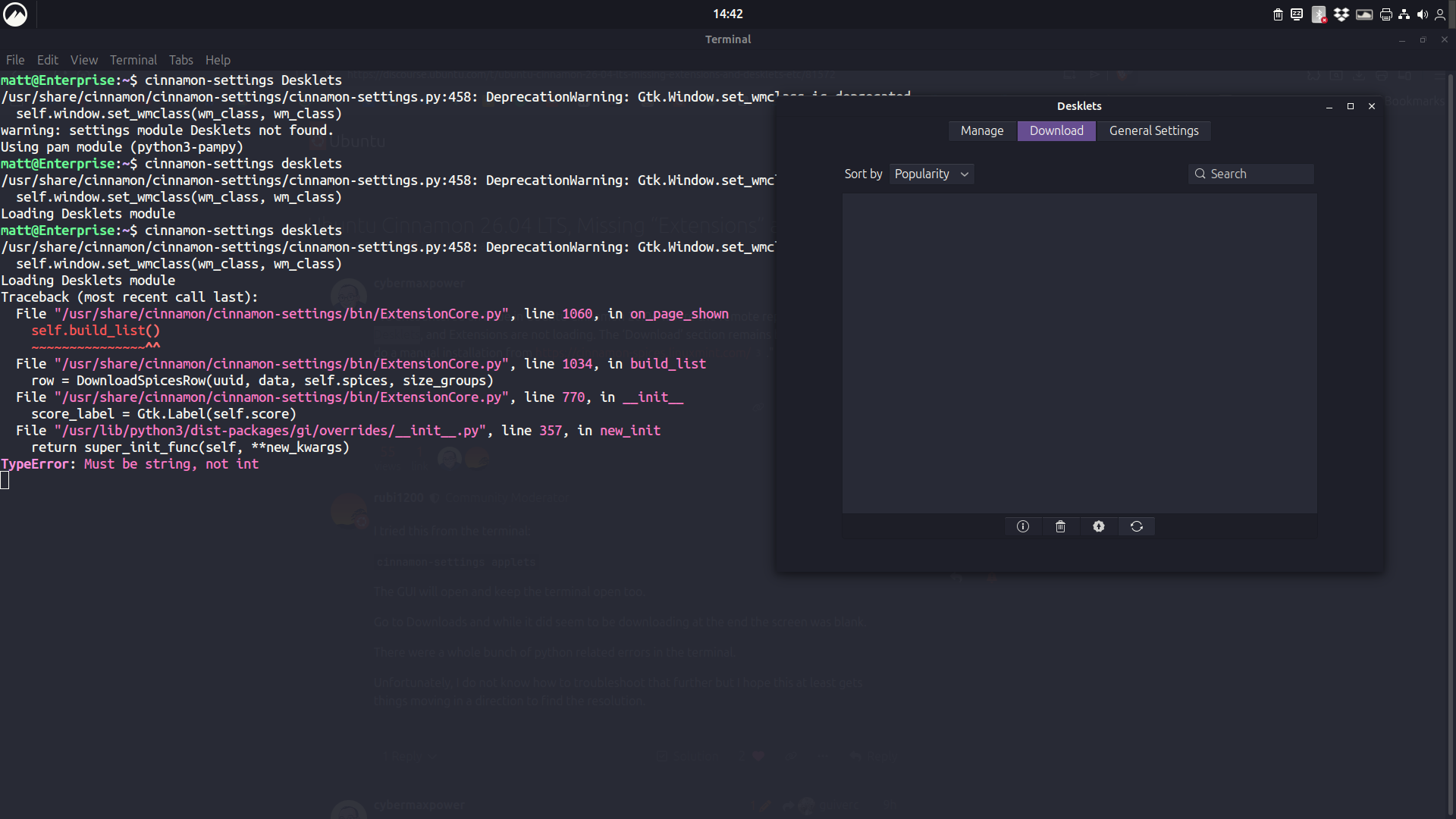
Task: Open the printers applet
Action: point(1386,14)
